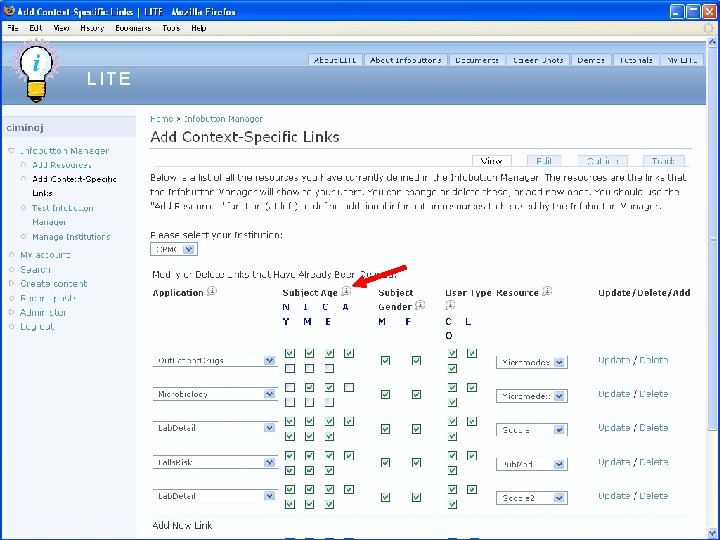
Task: Check the A age box in Microbiology row
Action: 349,388
